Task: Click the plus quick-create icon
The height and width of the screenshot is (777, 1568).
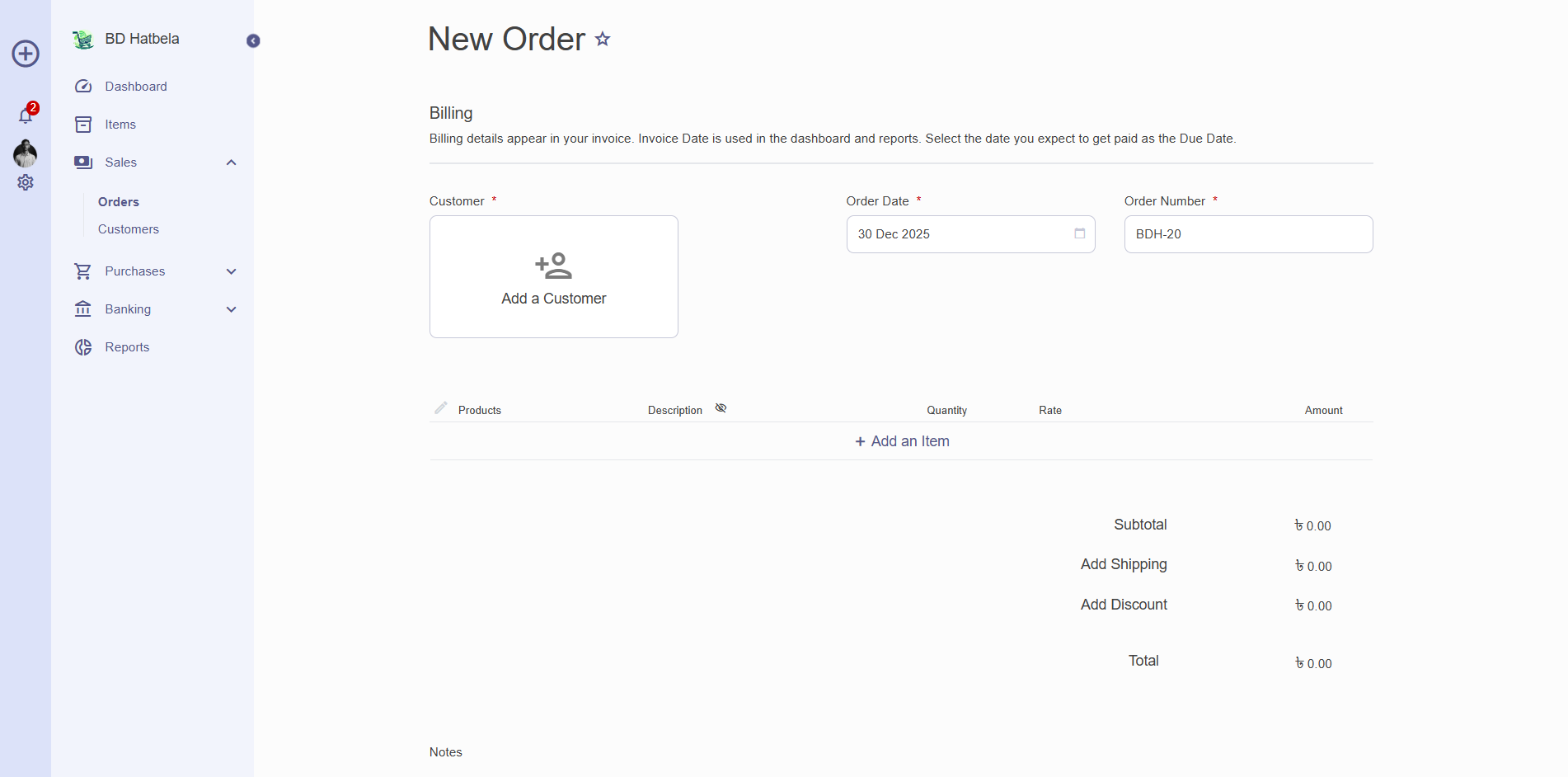Action: point(26,54)
